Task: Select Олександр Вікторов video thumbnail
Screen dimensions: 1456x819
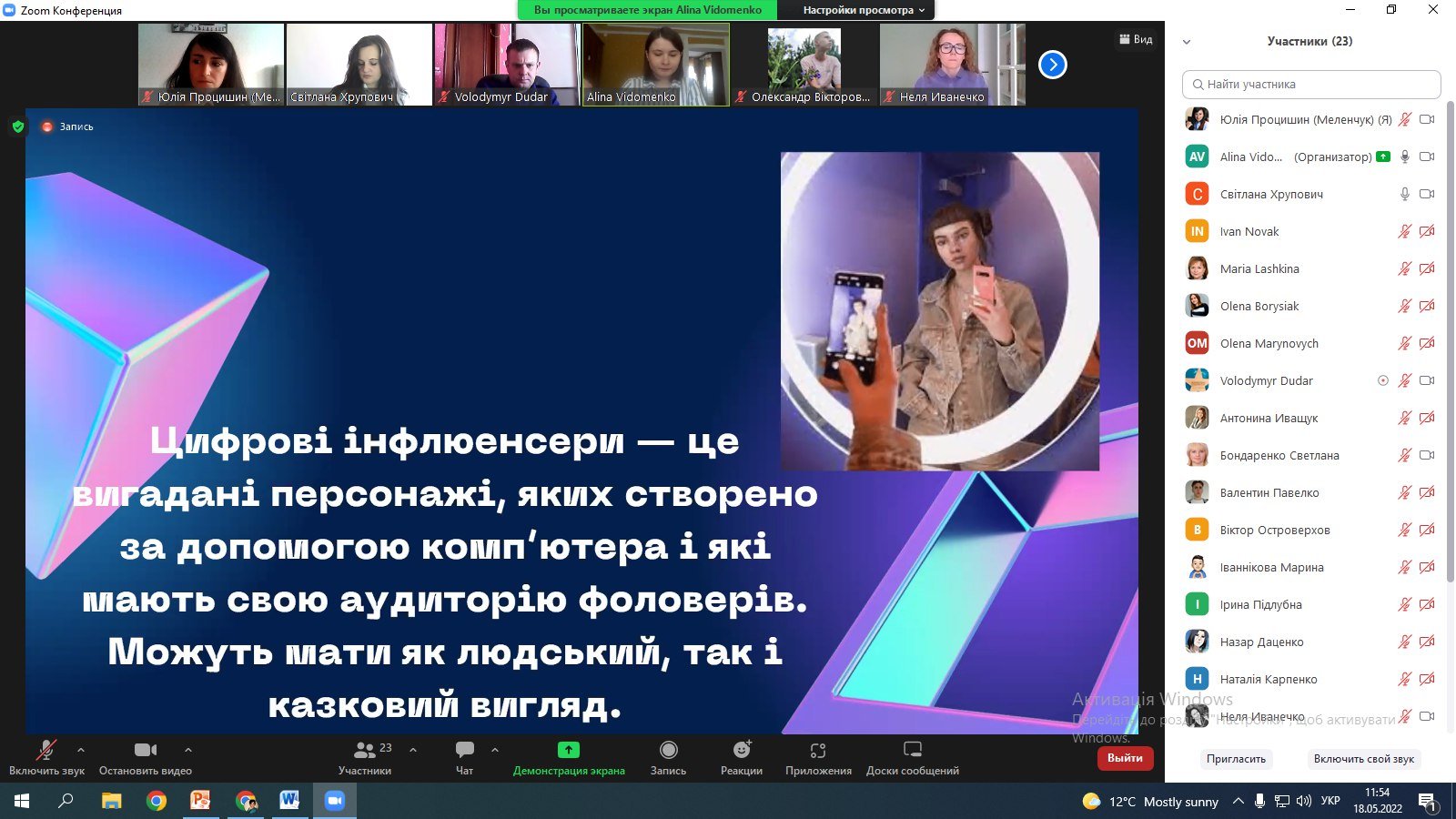Action: 804,65
